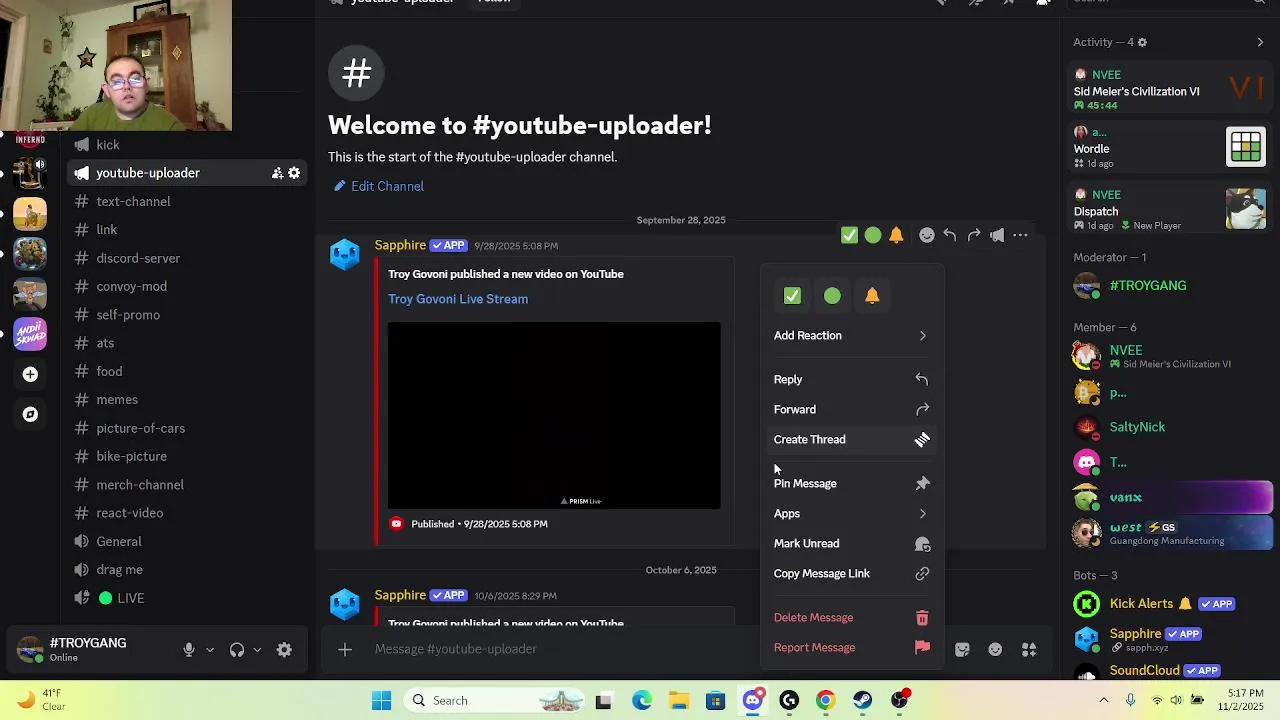Screen dimensions: 1280x720
Task: Click create invite icon on youtube-uploader
Action: [277, 173]
